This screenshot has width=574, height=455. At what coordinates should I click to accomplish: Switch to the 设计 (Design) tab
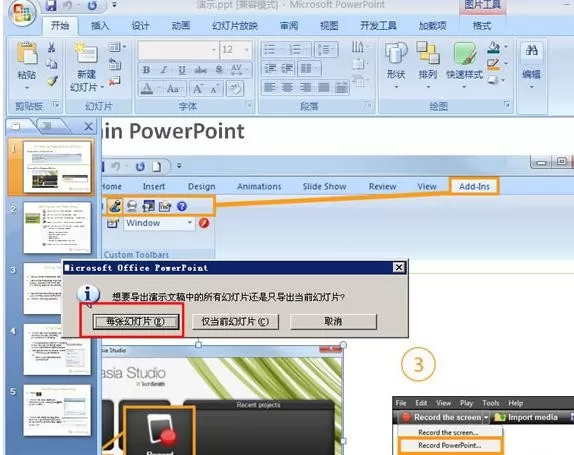click(141, 26)
